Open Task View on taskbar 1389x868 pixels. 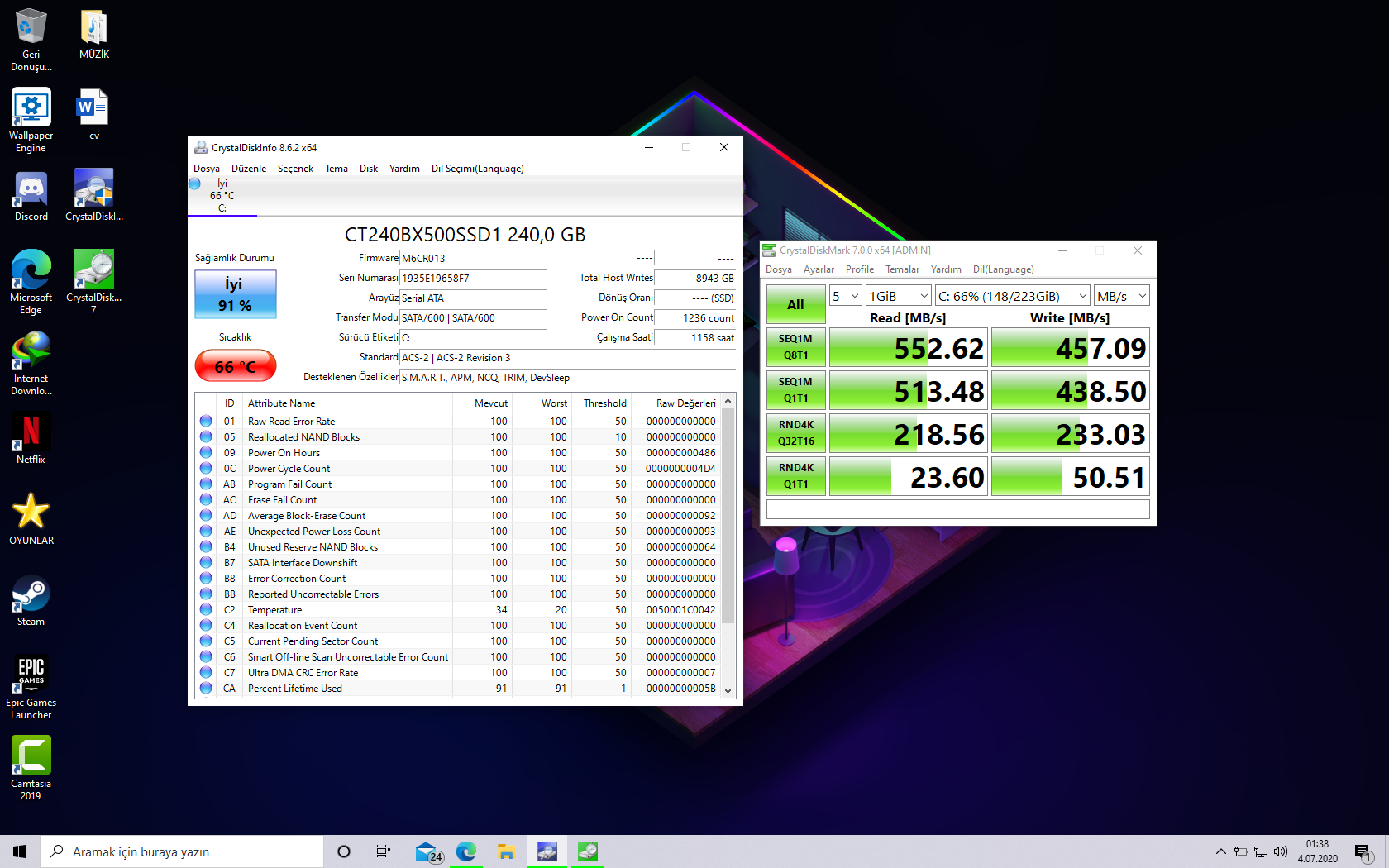(x=383, y=851)
